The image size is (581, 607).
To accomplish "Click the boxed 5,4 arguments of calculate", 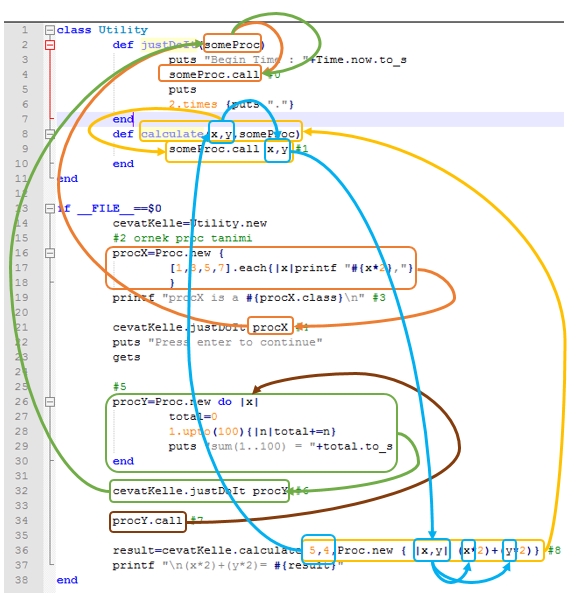I will pyautogui.click(x=319, y=550).
